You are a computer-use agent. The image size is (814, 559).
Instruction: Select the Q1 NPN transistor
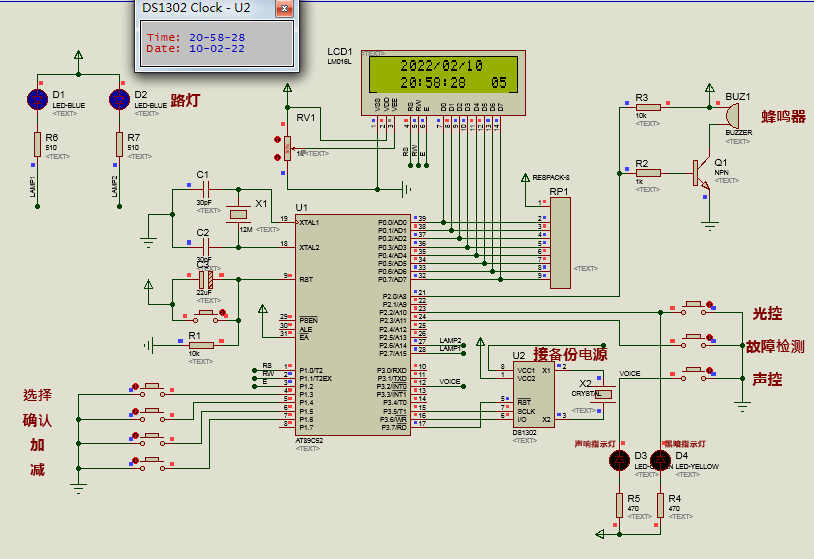coord(701,173)
